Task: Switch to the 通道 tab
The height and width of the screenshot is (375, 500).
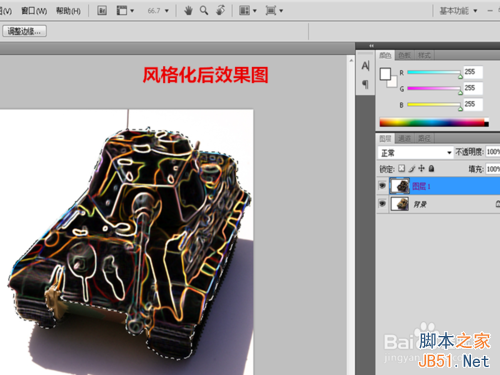Action: [x=405, y=138]
